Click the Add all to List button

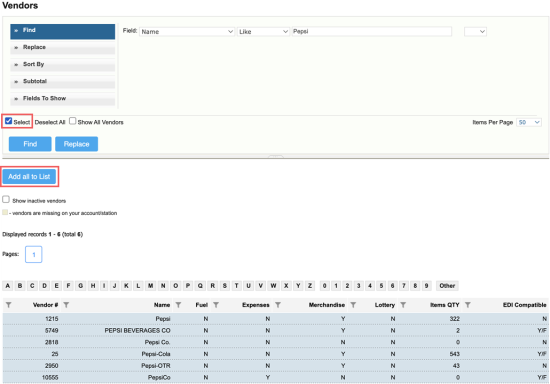tap(29, 176)
